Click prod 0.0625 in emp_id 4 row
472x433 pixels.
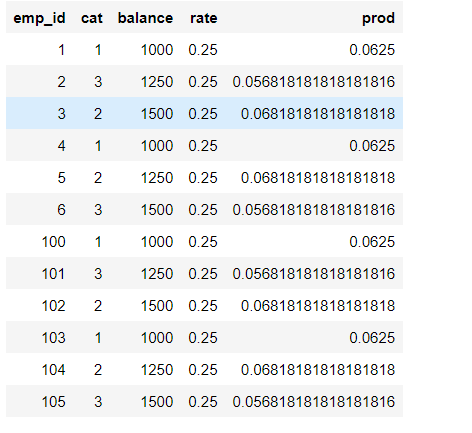372,146
